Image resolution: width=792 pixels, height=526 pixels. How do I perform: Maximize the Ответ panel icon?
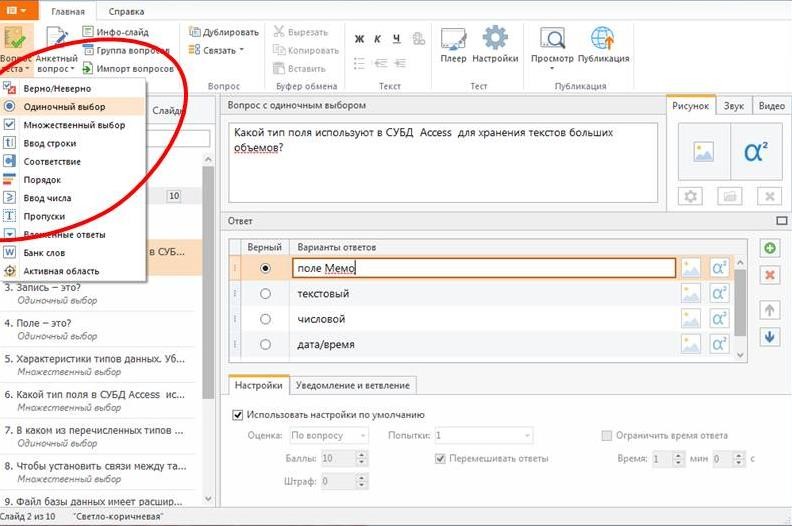(781, 221)
